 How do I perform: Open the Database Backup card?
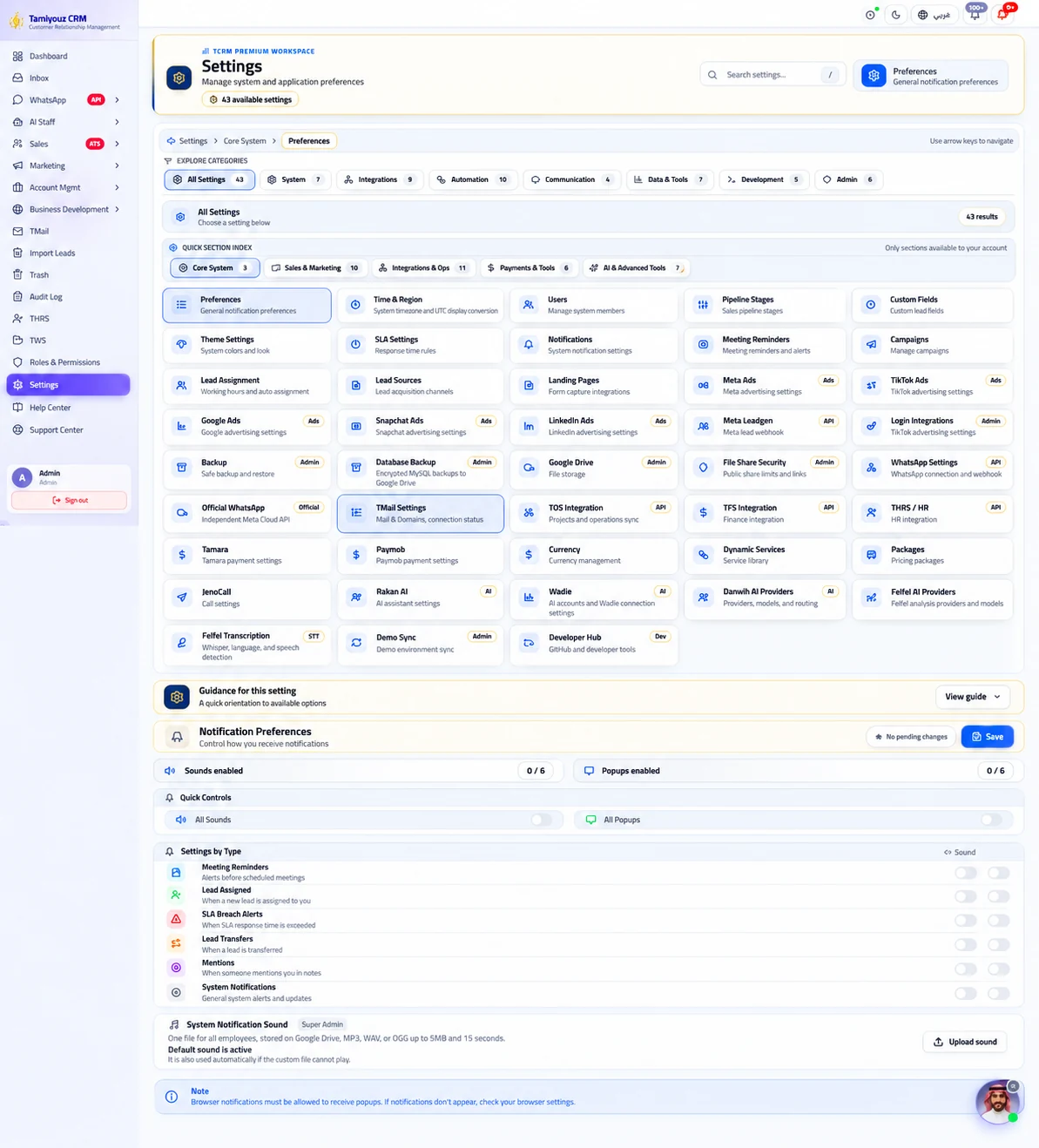[x=420, y=471]
